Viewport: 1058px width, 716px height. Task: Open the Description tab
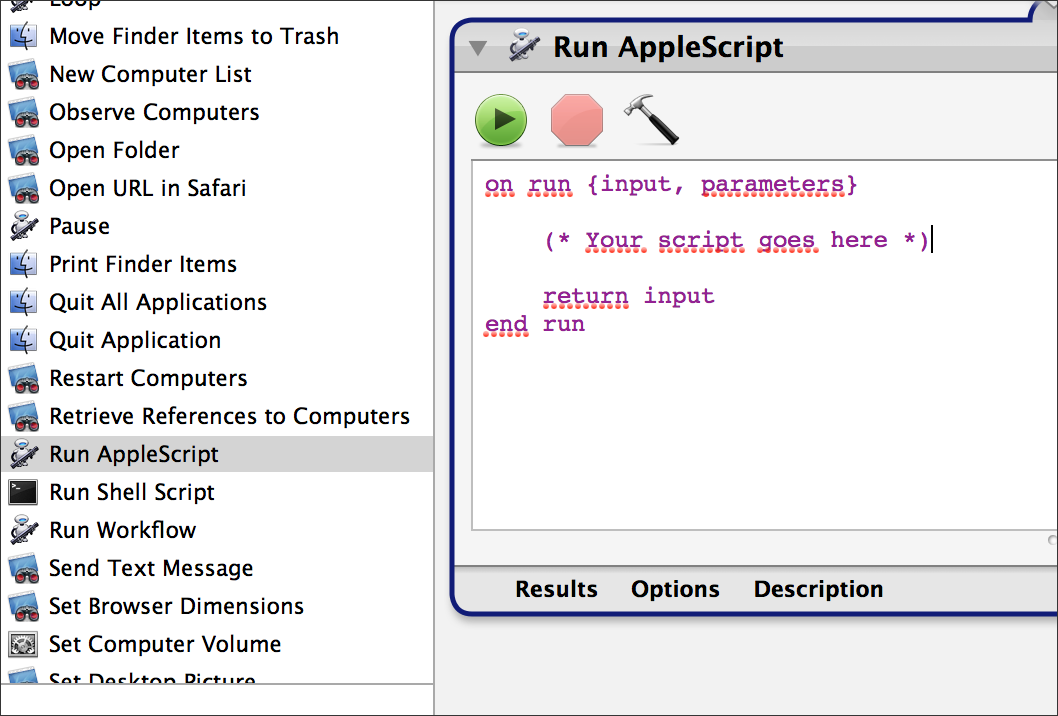818,589
